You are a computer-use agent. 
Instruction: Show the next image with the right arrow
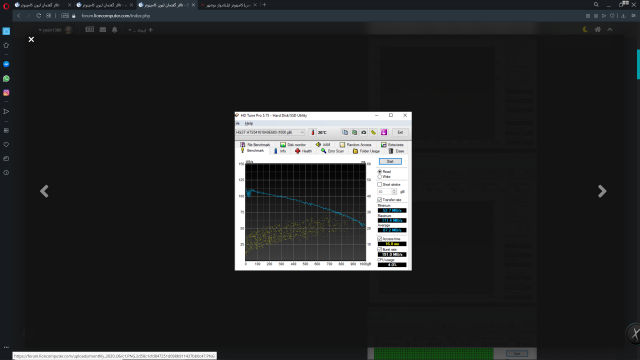[x=602, y=191]
